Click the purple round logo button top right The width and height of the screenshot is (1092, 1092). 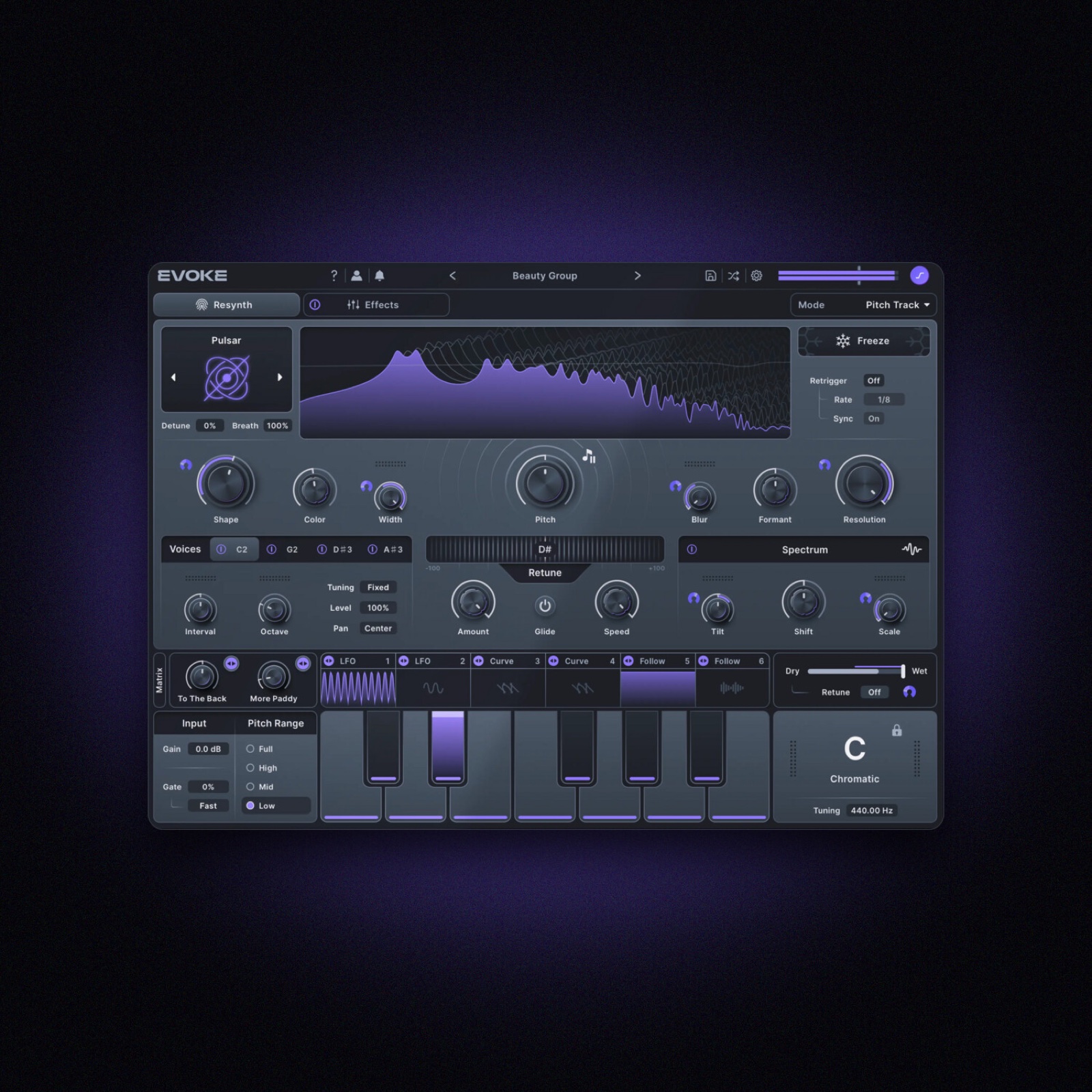[x=919, y=276]
